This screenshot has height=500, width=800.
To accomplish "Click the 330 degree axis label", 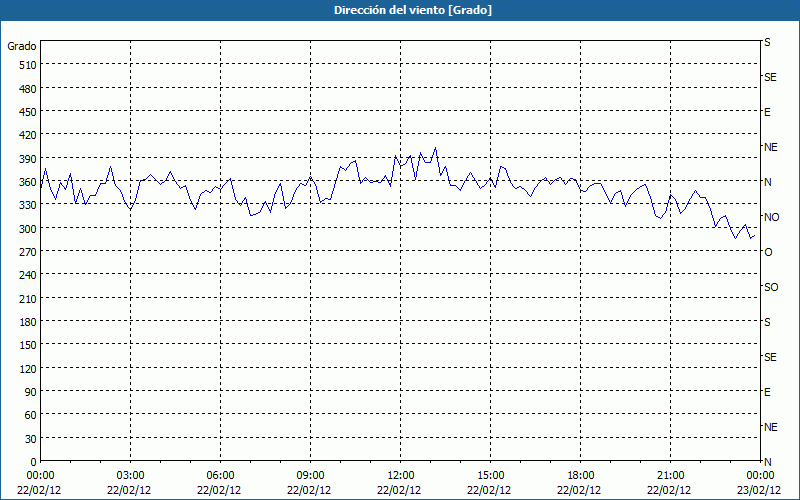I will point(28,205).
